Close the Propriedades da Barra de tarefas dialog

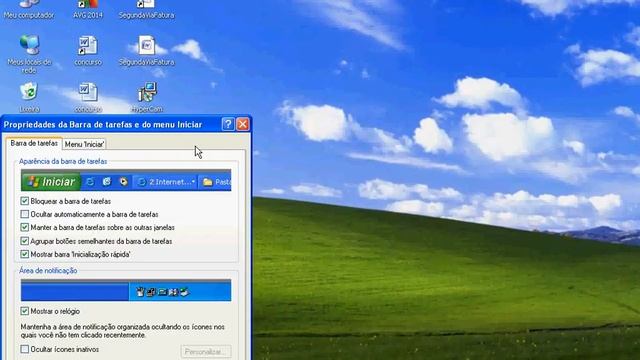(243, 124)
